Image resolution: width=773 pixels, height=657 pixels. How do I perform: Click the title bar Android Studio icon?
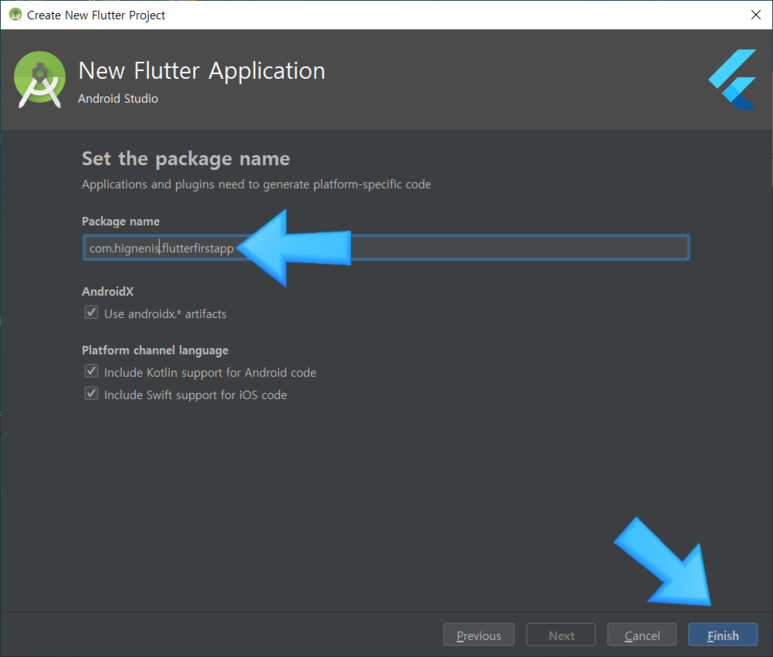point(15,15)
